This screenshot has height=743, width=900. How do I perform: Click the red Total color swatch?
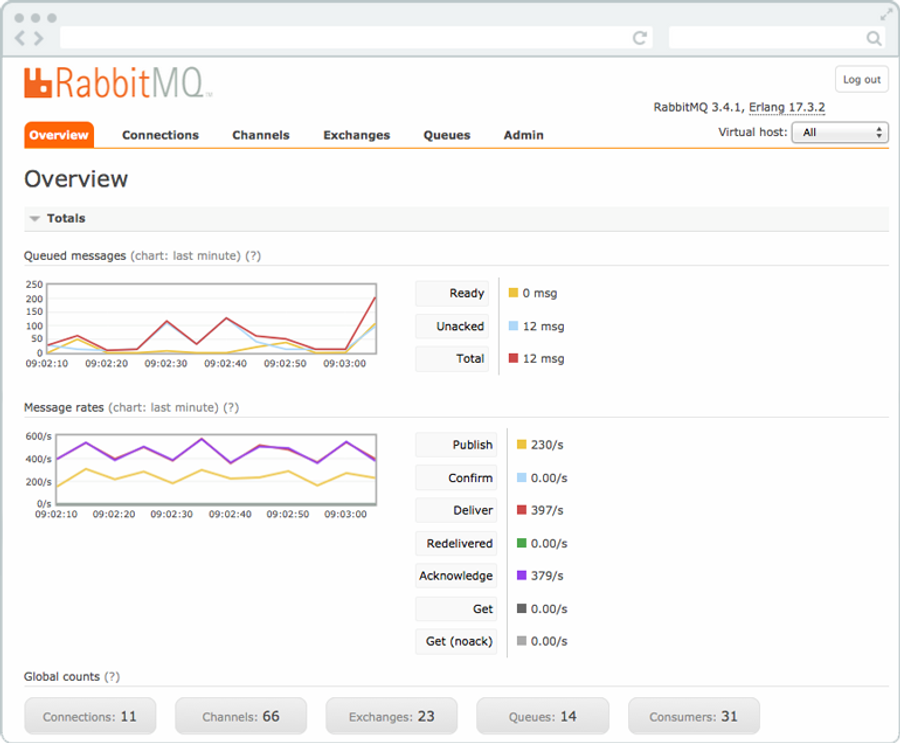(x=513, y=358)
